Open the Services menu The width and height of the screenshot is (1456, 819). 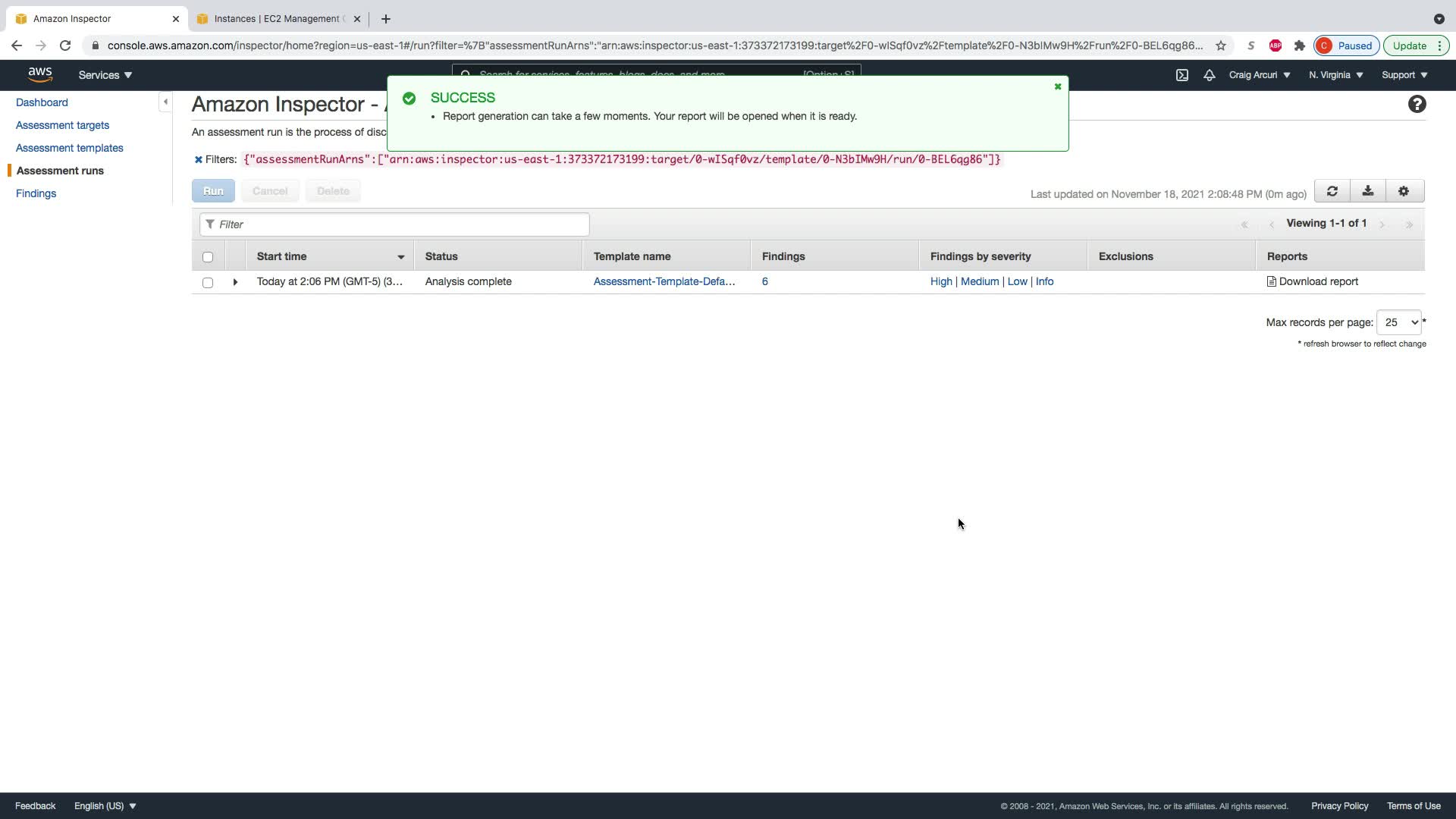click(105, 75)
